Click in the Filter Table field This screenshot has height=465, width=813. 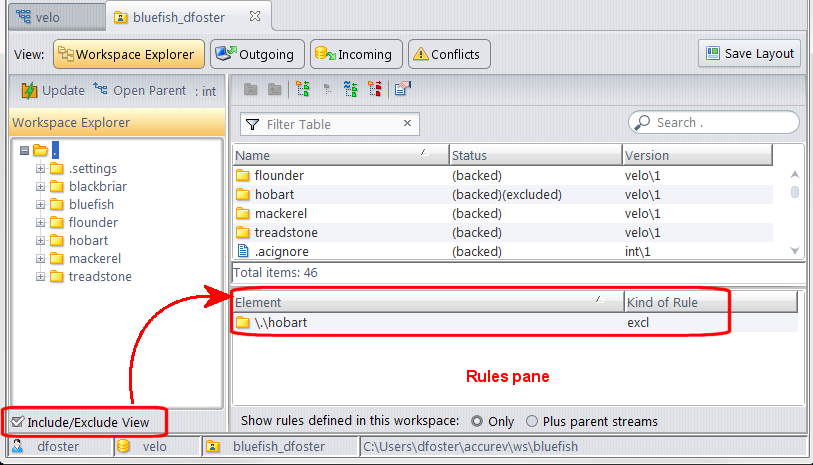(x=332, y=124)
